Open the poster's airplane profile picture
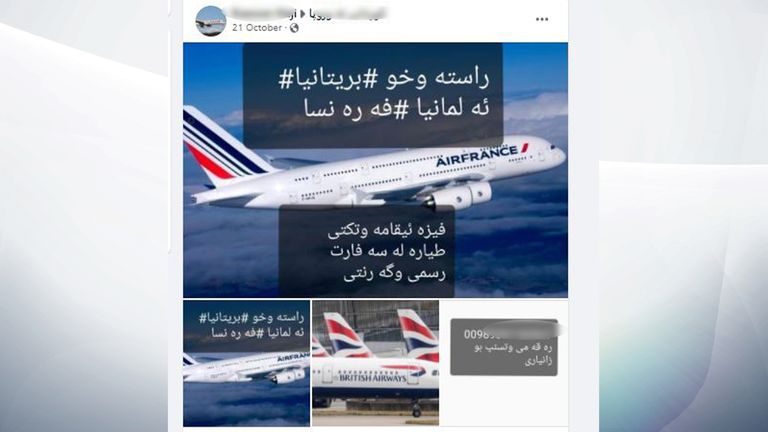The width and height of the screenshot is (768, 432). [211, 21]
